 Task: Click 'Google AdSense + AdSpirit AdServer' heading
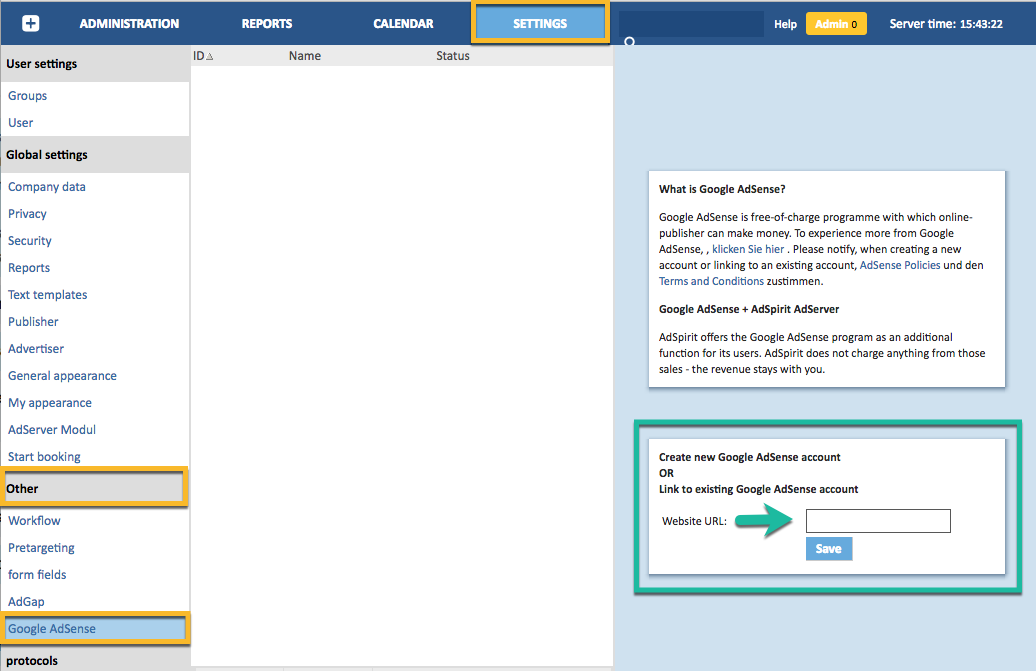[749, 310]
